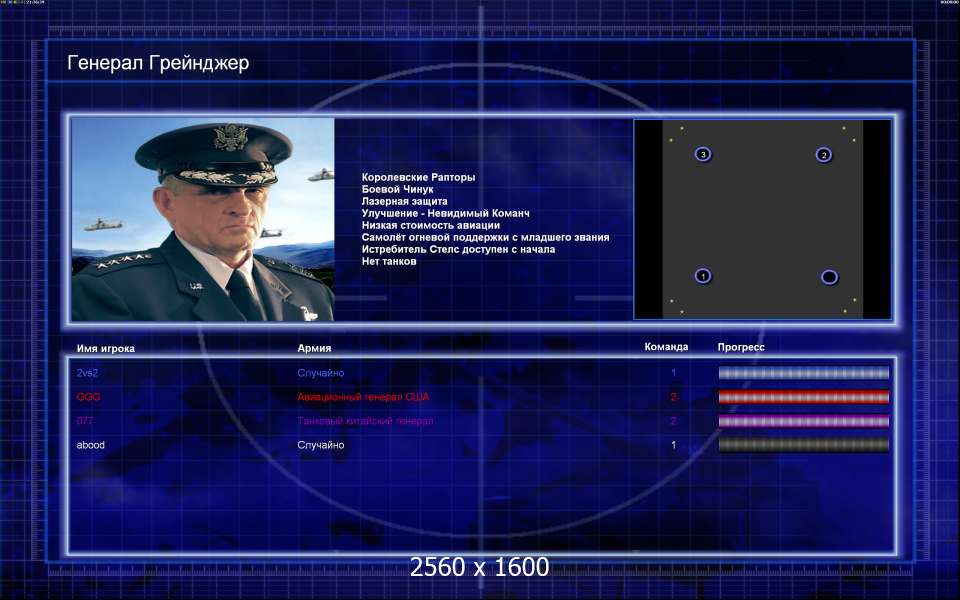Screen dimensions: 960x600
Task: Click the 'Королевские Рапторы' feature line
Action: [x=418, y=177]
